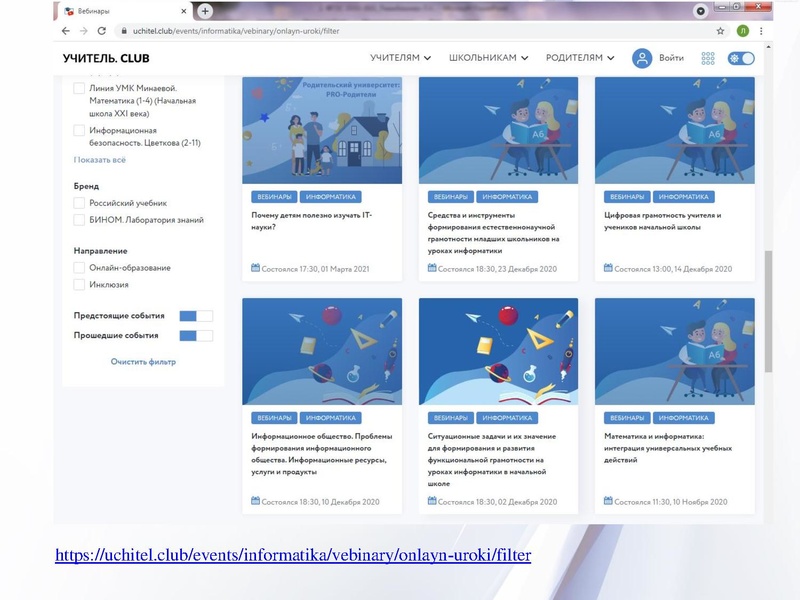The image size is (800, 600).
Task: Expand the ШКОЛЬНИКАМ dropdown menu
Action: coord(488,58)
